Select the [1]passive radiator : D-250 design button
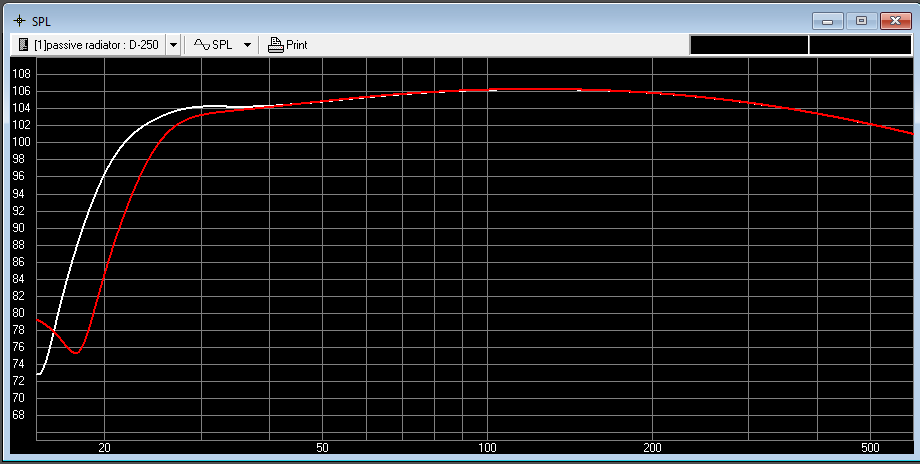920x464 pixels. point(88,45)
